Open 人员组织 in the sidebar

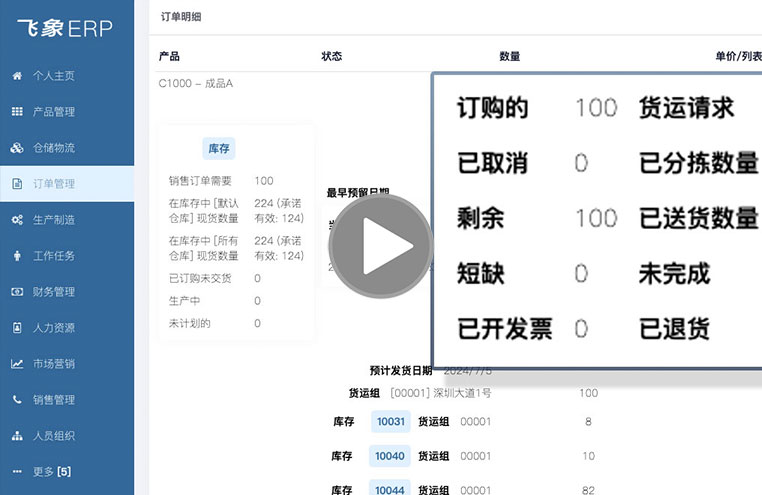(54, 436)
